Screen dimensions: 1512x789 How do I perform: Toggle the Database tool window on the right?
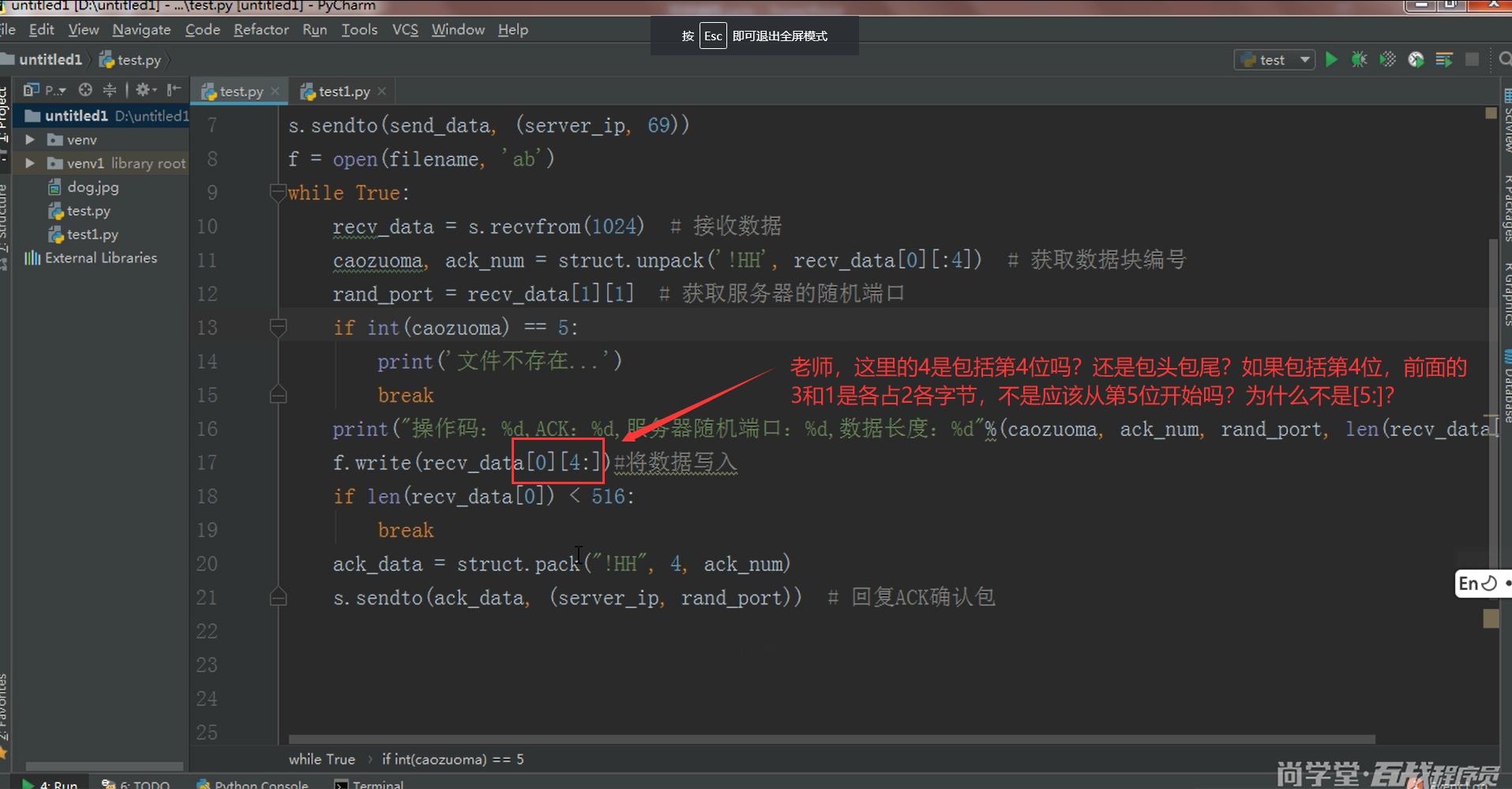[x=1507, y=387]
